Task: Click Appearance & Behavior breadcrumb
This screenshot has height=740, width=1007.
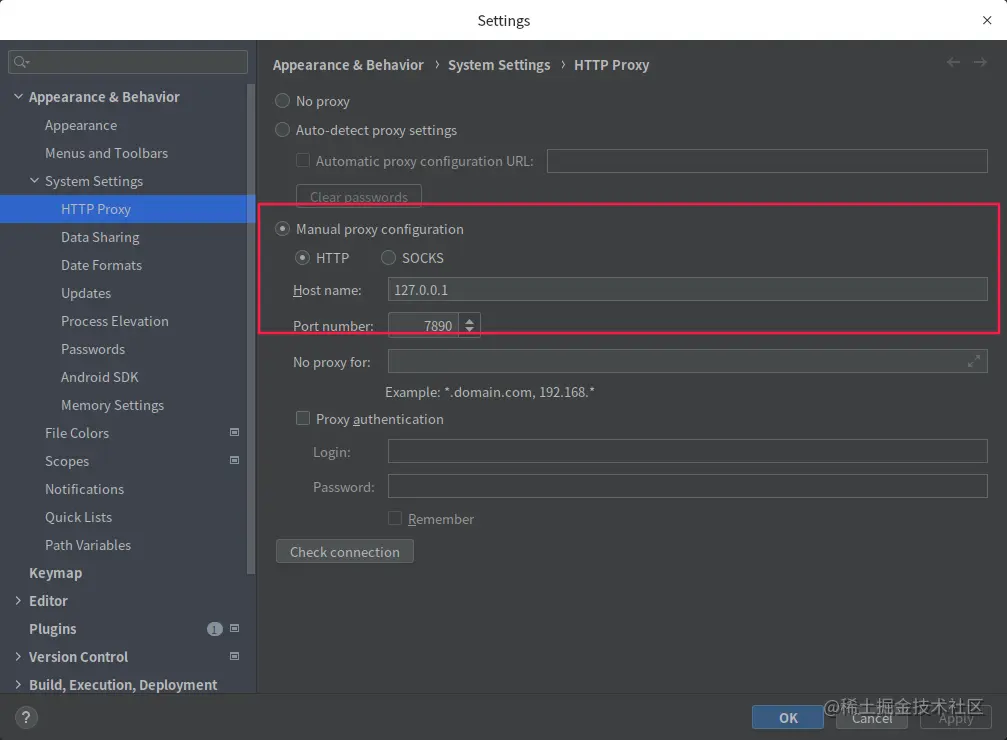Action: coord(348,65)
